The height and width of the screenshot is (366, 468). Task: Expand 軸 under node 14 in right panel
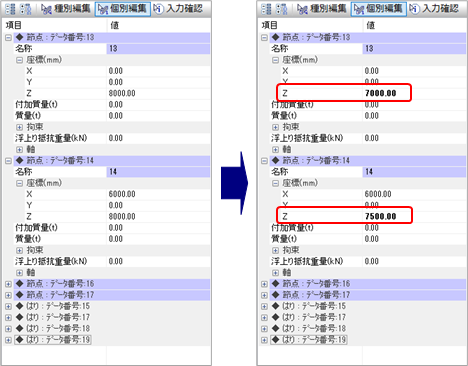[275, 273]
